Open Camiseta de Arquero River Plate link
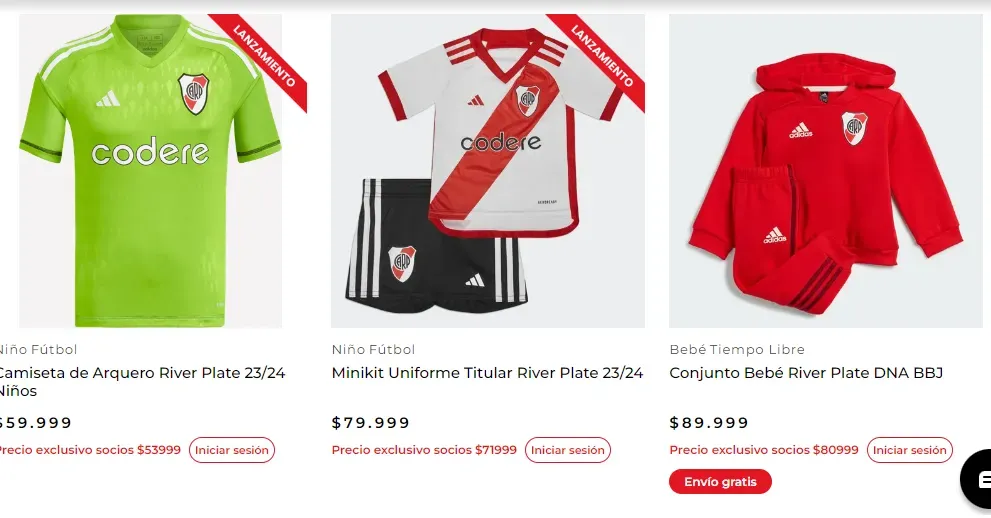991x518 pixels. [140, 382]
